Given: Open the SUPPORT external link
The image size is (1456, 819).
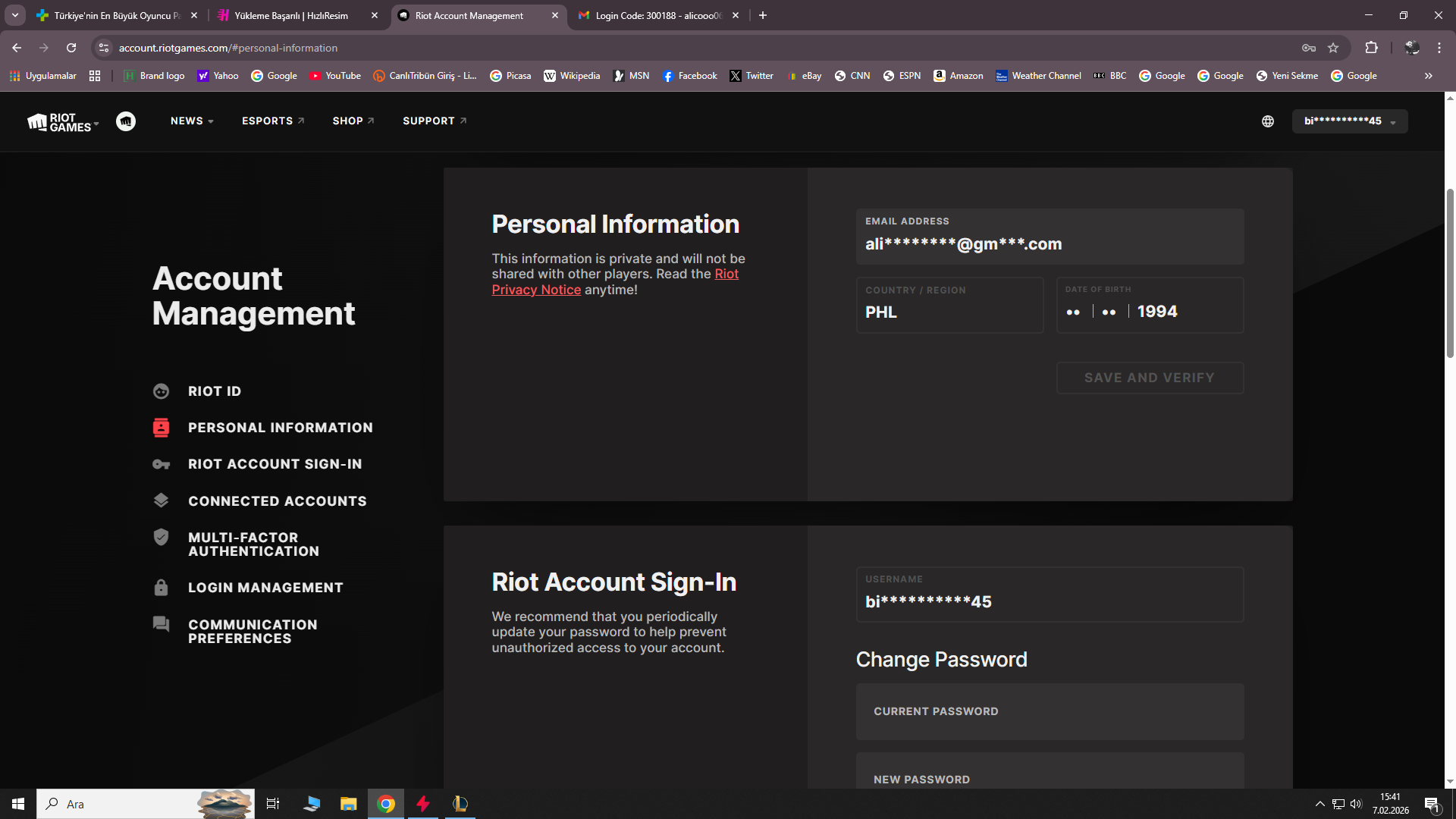Looking at the screenshot, I should tap(435, 121).
